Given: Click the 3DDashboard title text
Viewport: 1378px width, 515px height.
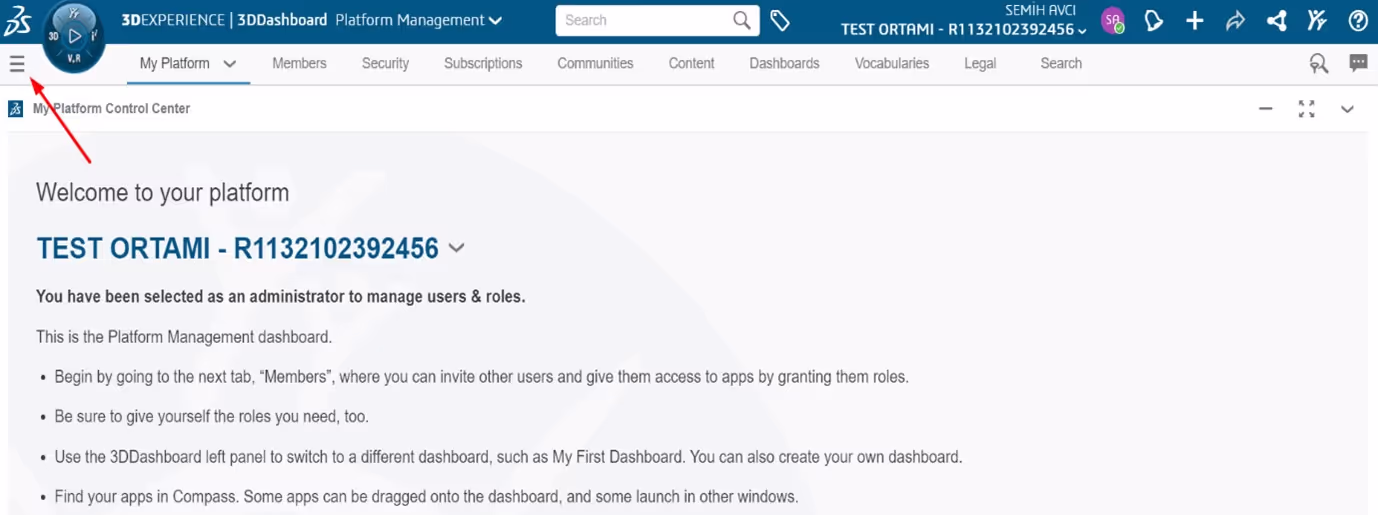Looking at the screenshot, I should (x=282, y=20).
